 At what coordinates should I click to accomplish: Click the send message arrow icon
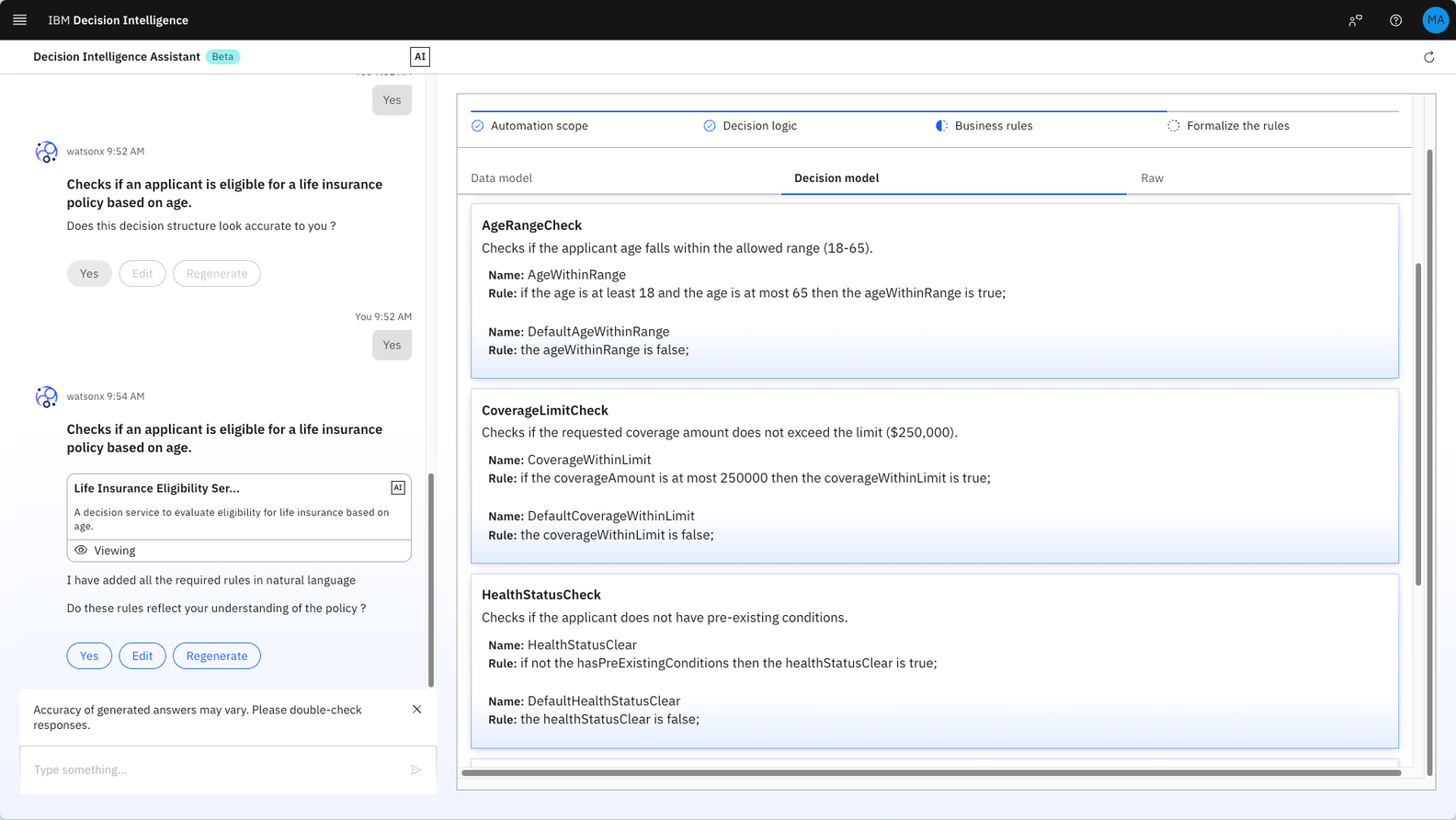coord(415,769)
